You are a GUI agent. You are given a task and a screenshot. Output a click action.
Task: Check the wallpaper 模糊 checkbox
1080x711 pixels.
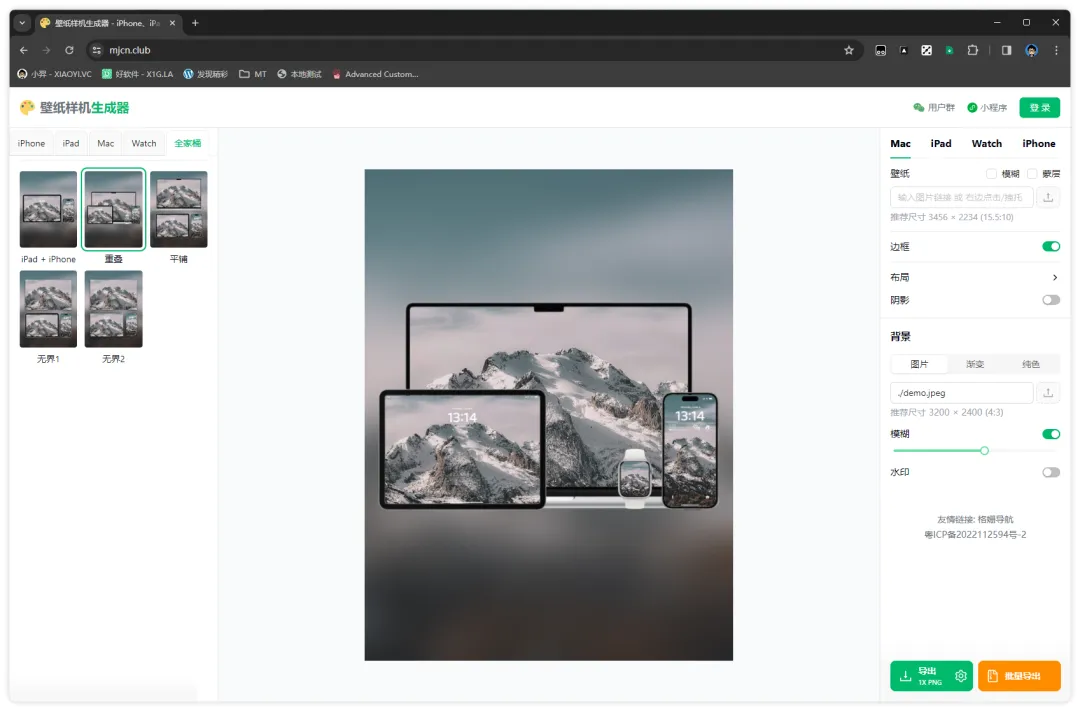991,174
